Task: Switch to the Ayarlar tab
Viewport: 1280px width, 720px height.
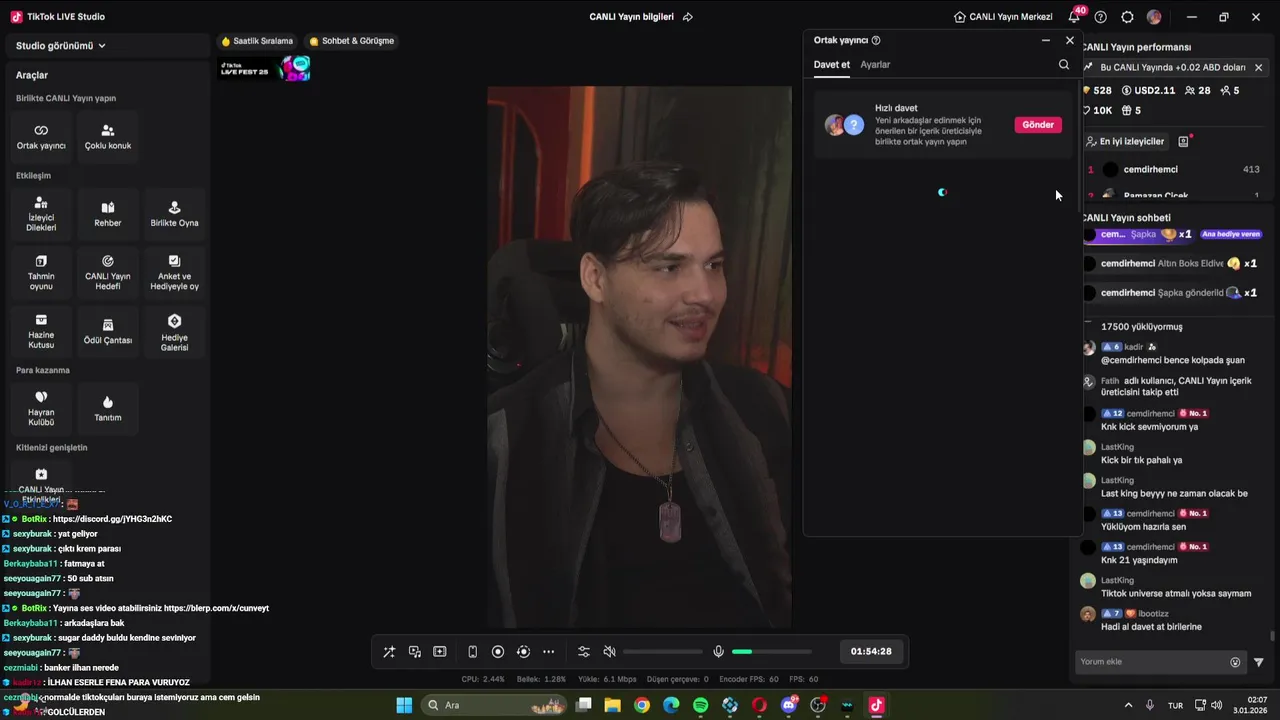Action: click(875, 65)
